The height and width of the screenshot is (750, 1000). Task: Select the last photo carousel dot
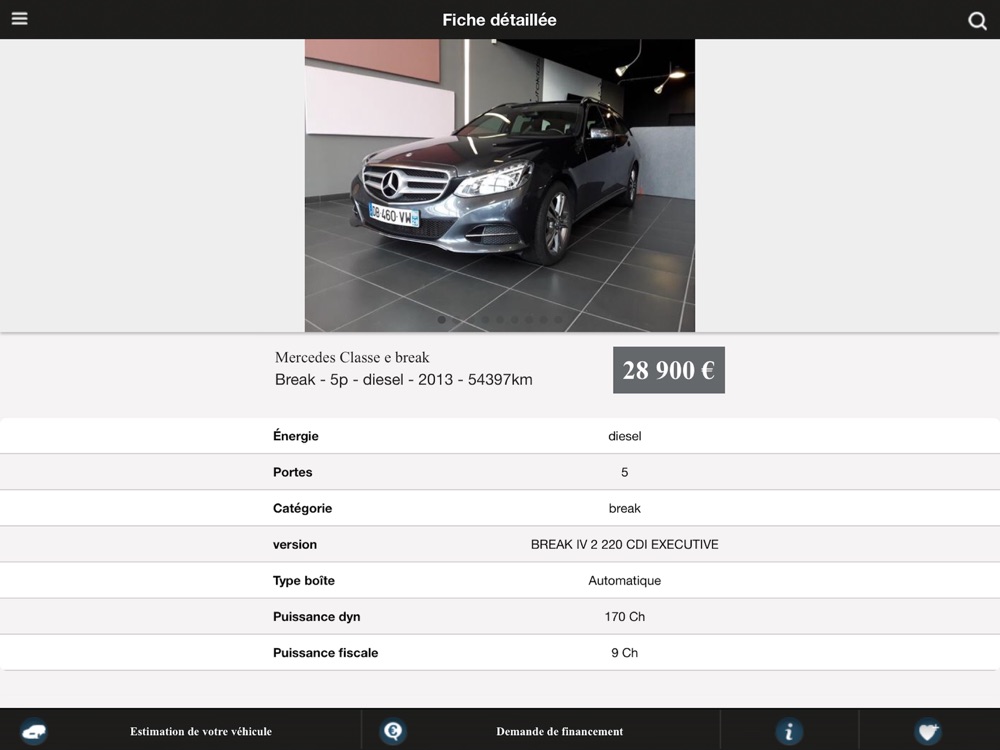pyautogui.click(x=558, y=320)
